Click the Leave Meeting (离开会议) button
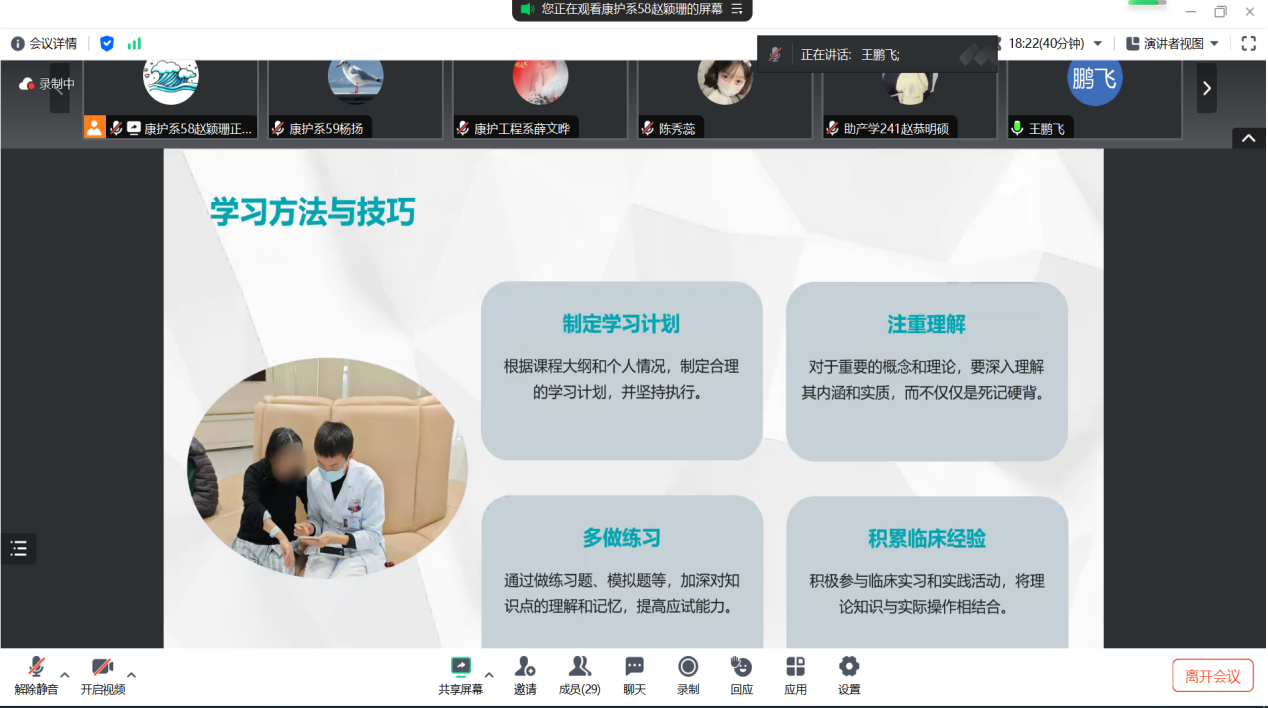Viewport: 1268px width, 708px height. 1212,676
